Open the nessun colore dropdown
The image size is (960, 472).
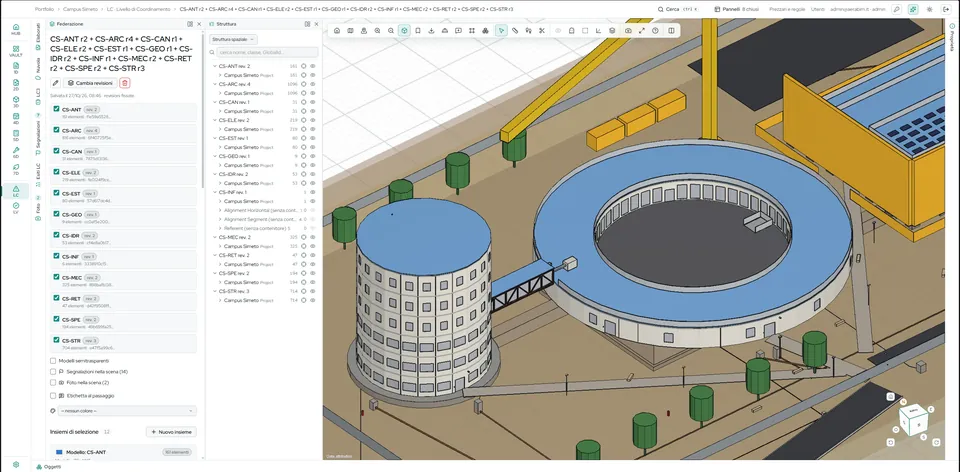click(127, 410)
